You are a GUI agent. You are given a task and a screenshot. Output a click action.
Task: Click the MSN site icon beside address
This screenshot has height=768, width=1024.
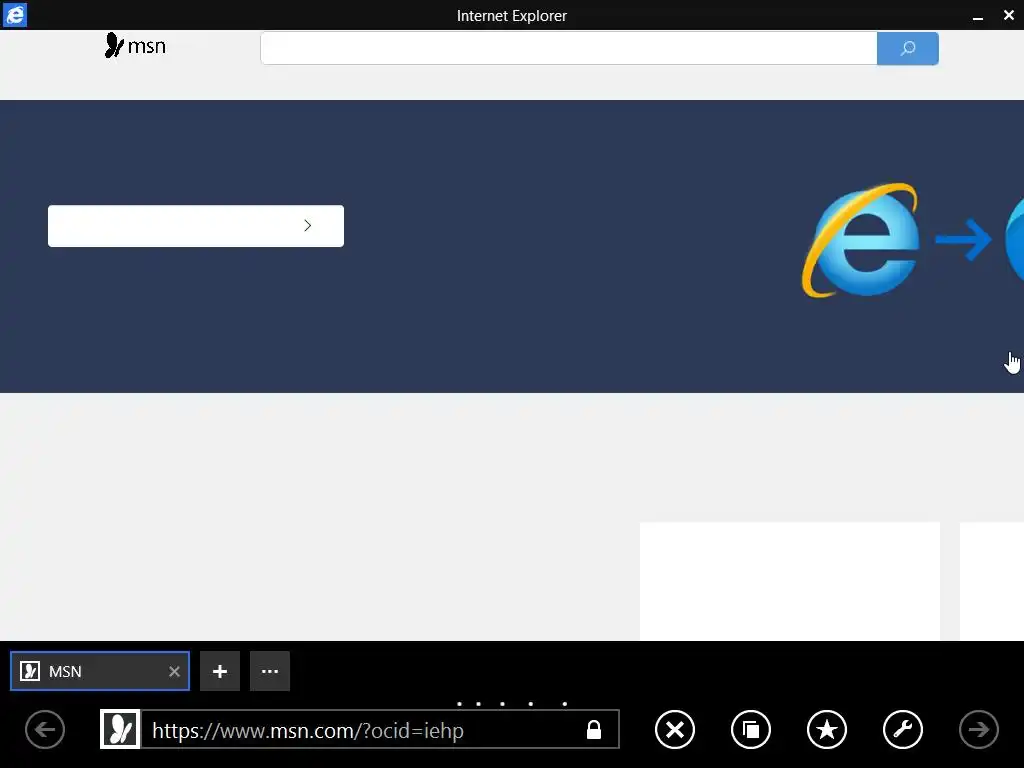tap(120, 729)
